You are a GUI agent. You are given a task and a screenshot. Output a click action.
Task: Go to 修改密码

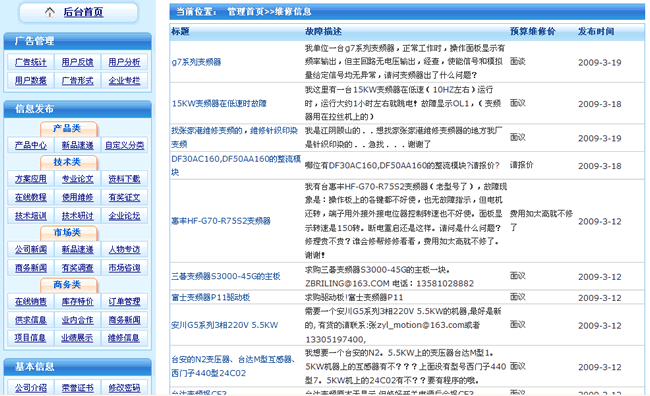pyautogui.click(x=124, y=388)
